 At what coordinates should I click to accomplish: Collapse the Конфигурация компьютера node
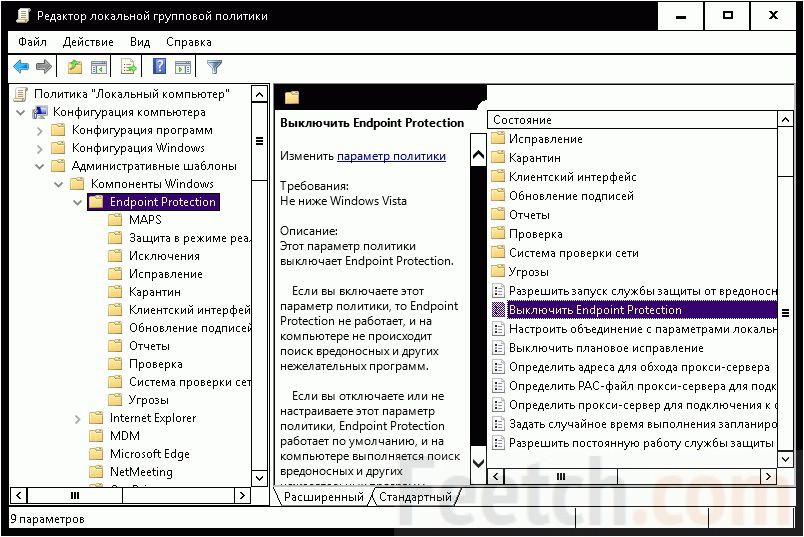[x=21, y=112]
